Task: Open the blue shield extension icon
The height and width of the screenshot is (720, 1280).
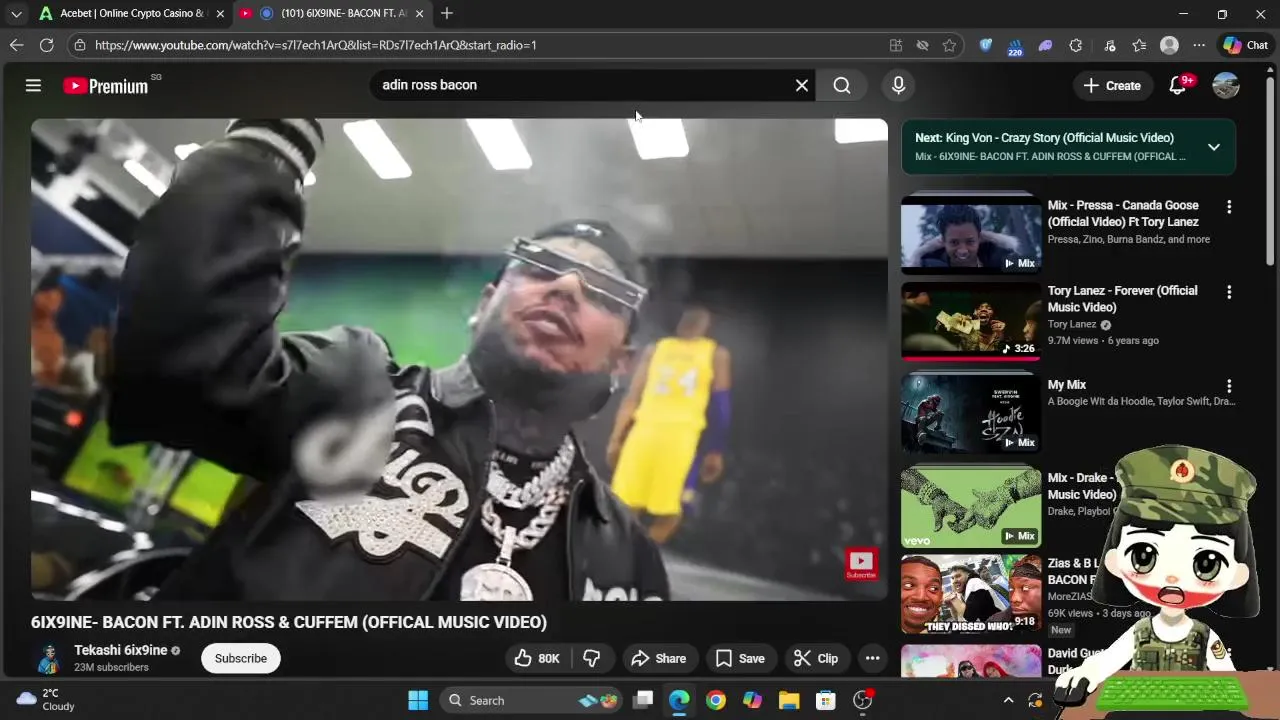Action: [x=986, y=45]
